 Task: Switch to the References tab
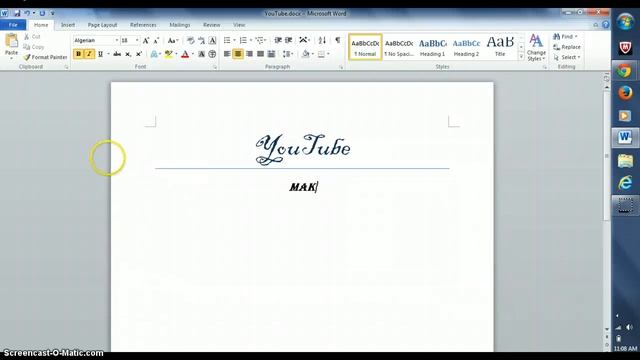coord(143,25)
